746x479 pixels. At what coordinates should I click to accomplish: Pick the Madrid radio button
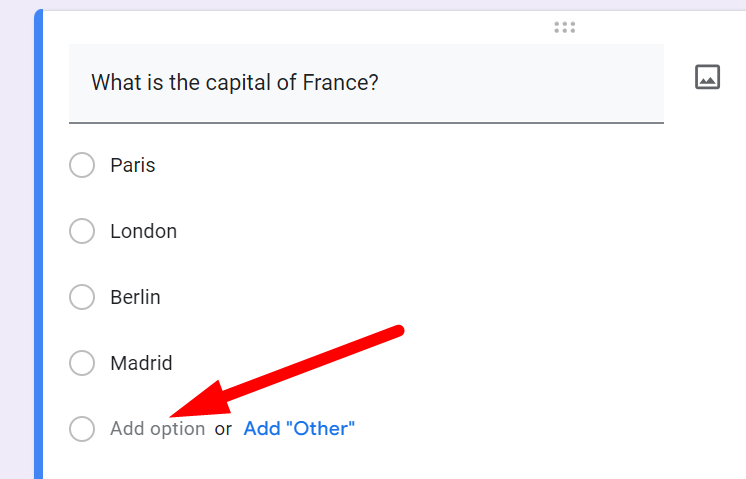point(82,363)
